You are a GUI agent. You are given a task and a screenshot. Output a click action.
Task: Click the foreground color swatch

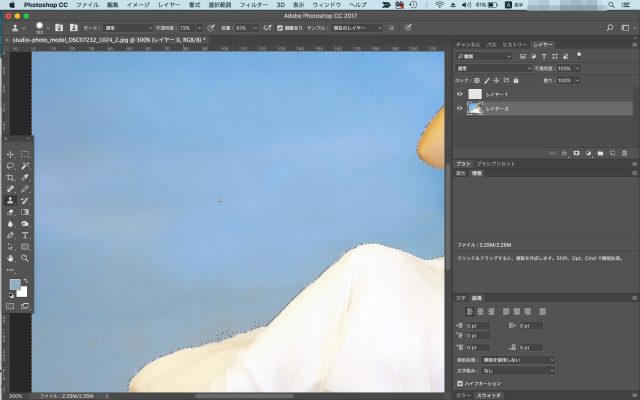point(13,285)
